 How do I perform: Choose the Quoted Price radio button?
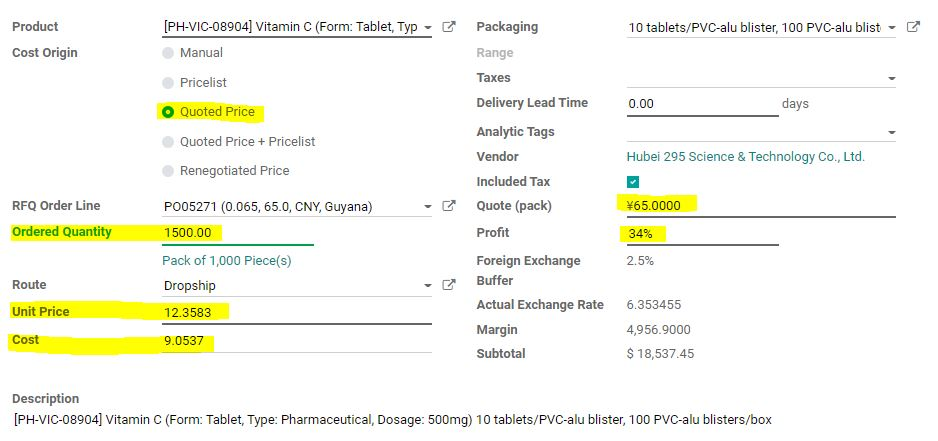pos(168,112)
